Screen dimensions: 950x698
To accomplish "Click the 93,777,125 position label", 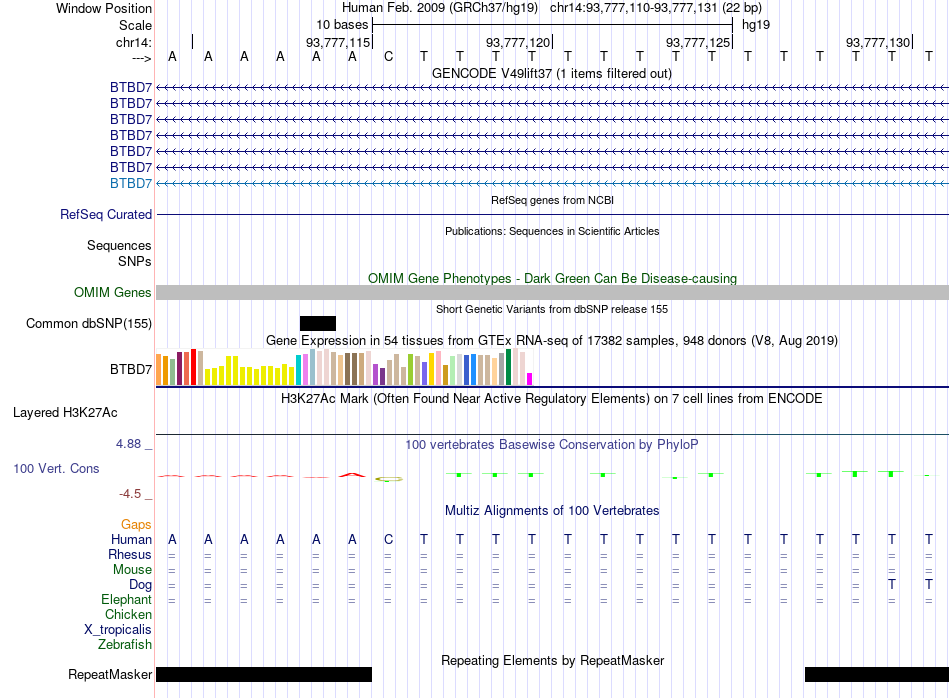I will (698, 42).
